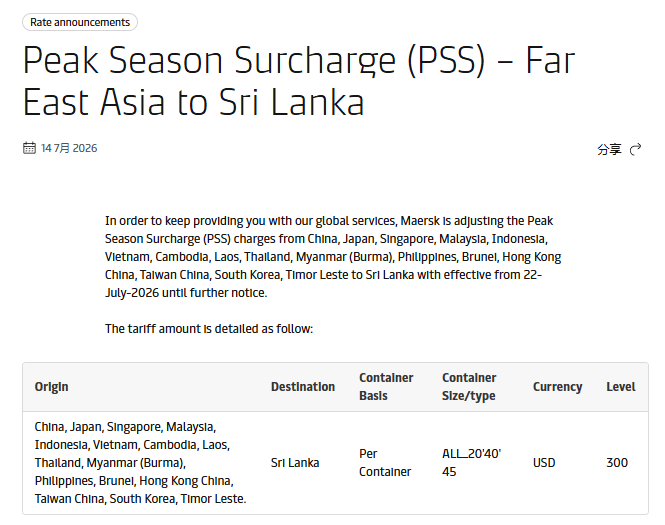Click the USD currency cell
Image resolution: width=665 pixels, height=525 pixels.
click(x=544, y=463)
